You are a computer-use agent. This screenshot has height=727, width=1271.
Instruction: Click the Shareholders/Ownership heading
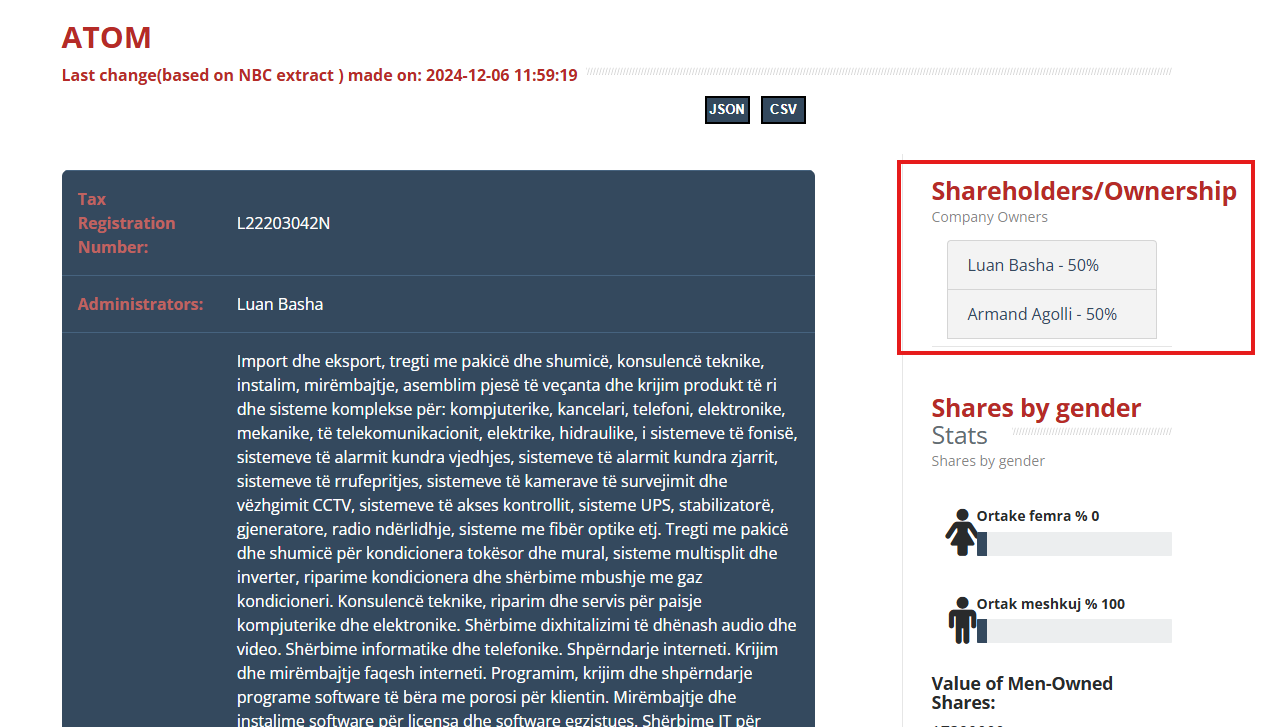pyautogui.click(x=1083, y=191)
